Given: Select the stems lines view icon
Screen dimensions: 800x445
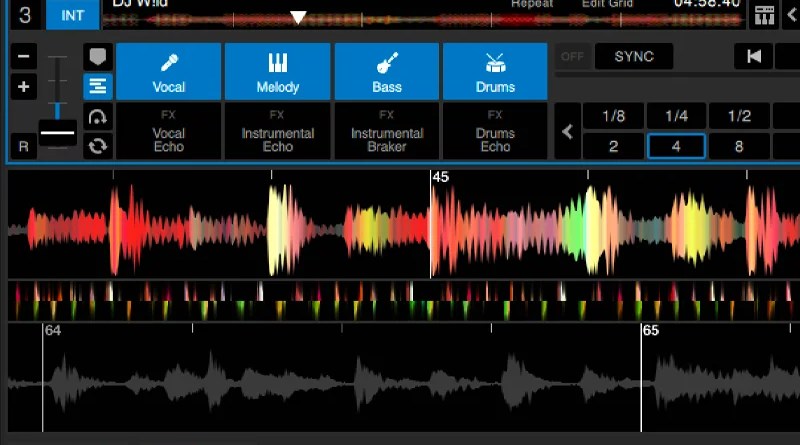Looking at the screenshot, I should (97, 86).
